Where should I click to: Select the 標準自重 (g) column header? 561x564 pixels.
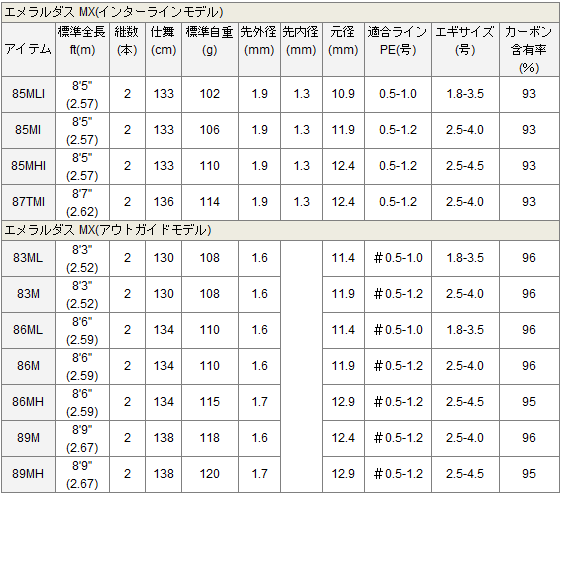(210, 49)
